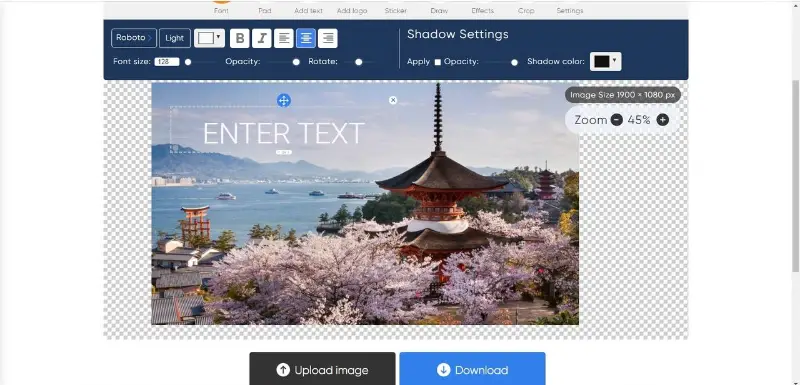
Task: Enable the shadow Apply checkbox
Action: click(437, 62)
